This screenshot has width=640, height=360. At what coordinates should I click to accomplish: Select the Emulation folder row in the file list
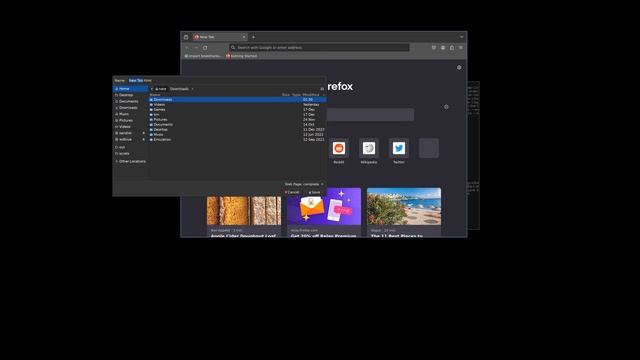point(238,140)
